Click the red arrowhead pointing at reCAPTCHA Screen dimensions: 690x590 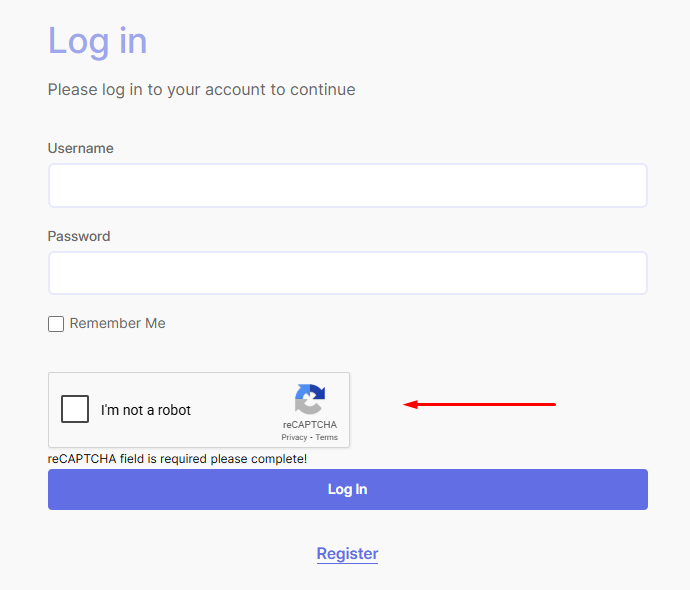410,405
